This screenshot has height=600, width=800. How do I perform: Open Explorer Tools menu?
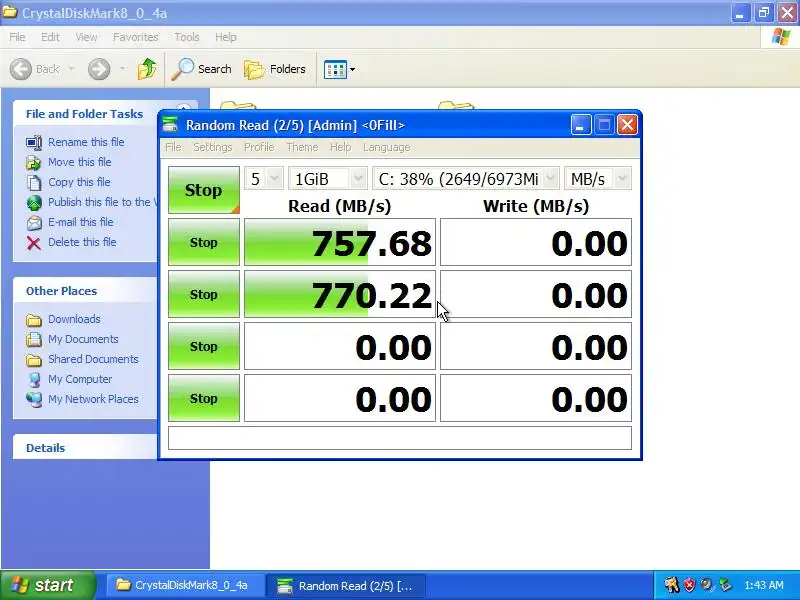pos(187,37)
